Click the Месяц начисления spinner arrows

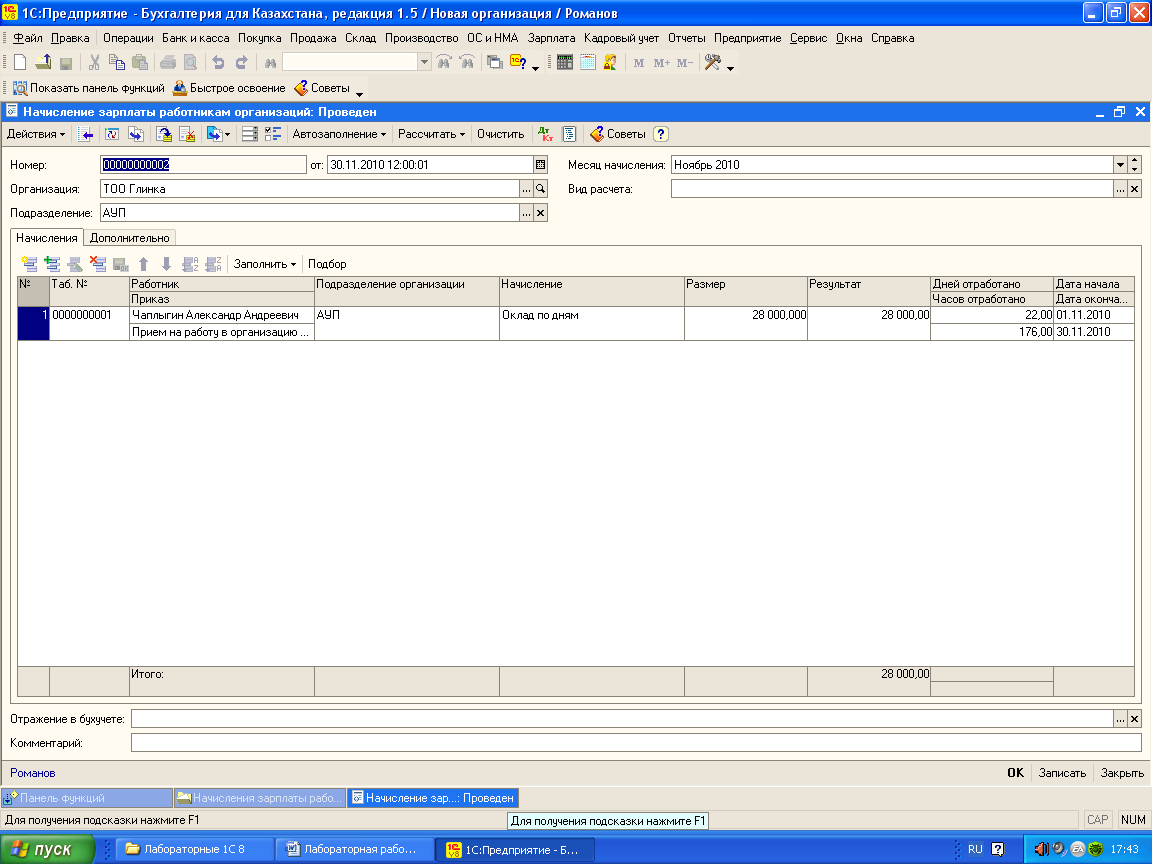(1135, 165)
